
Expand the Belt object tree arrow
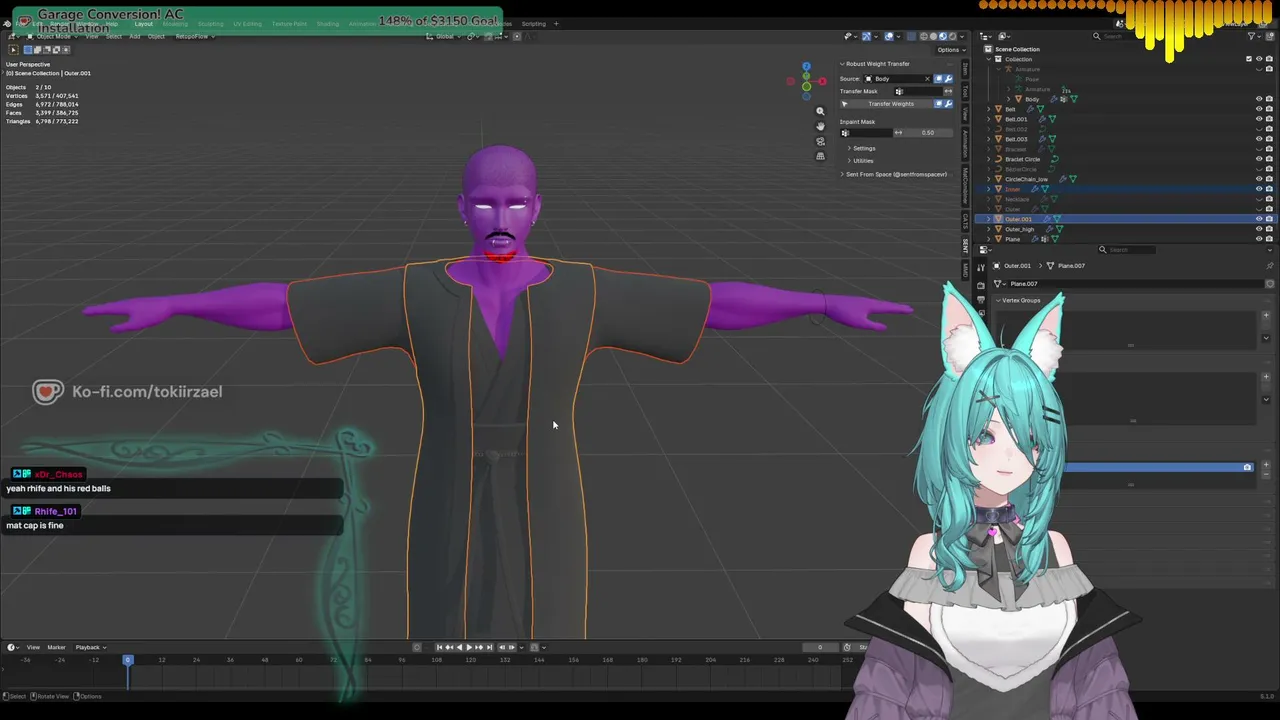click(x=990, y=109)
